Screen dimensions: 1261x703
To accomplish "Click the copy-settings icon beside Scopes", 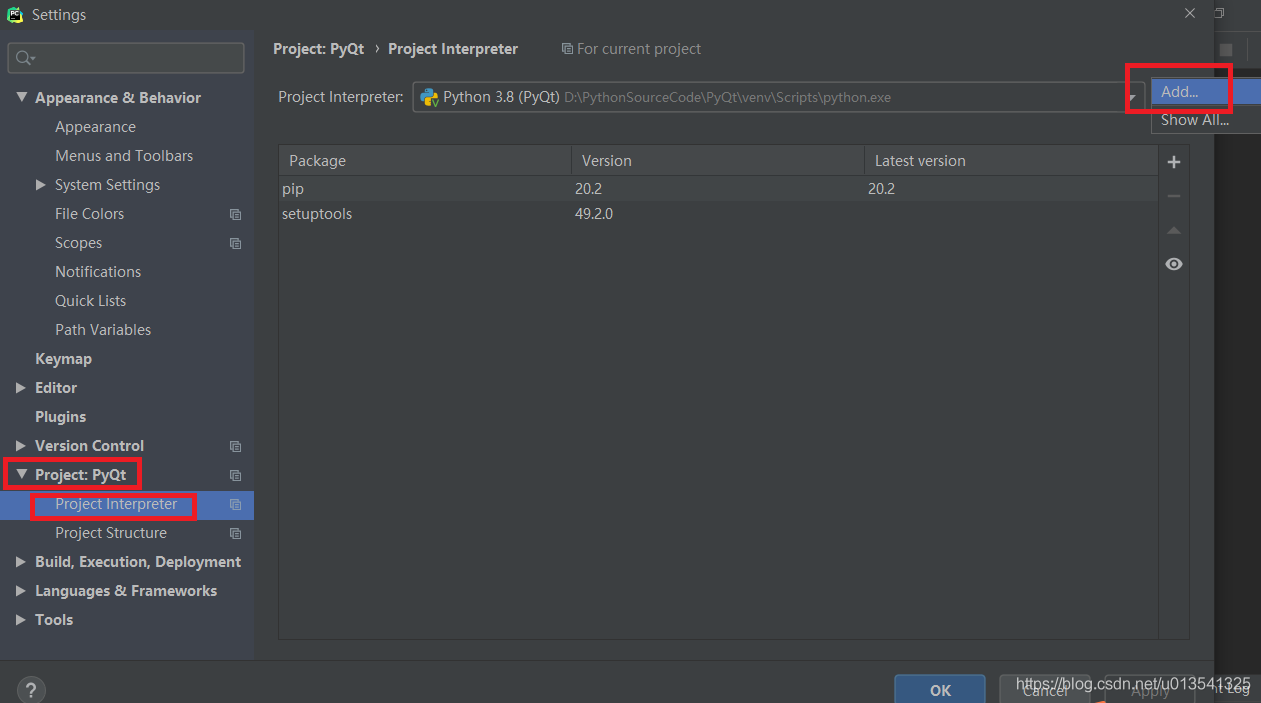I will tap(235, 243).
